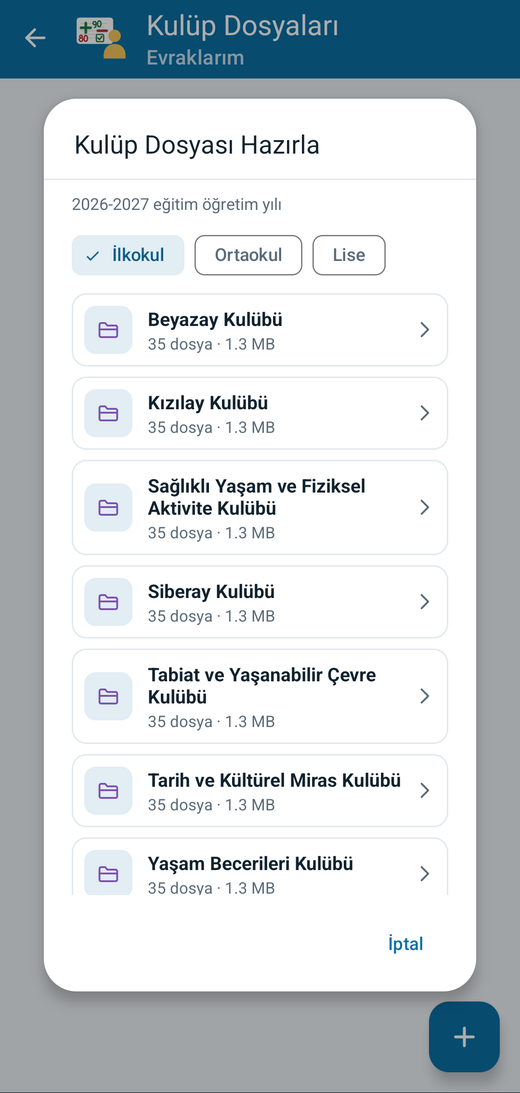
Task: Tap the Yaşam Becerileri Kulübü chevron
Action: 425,873
